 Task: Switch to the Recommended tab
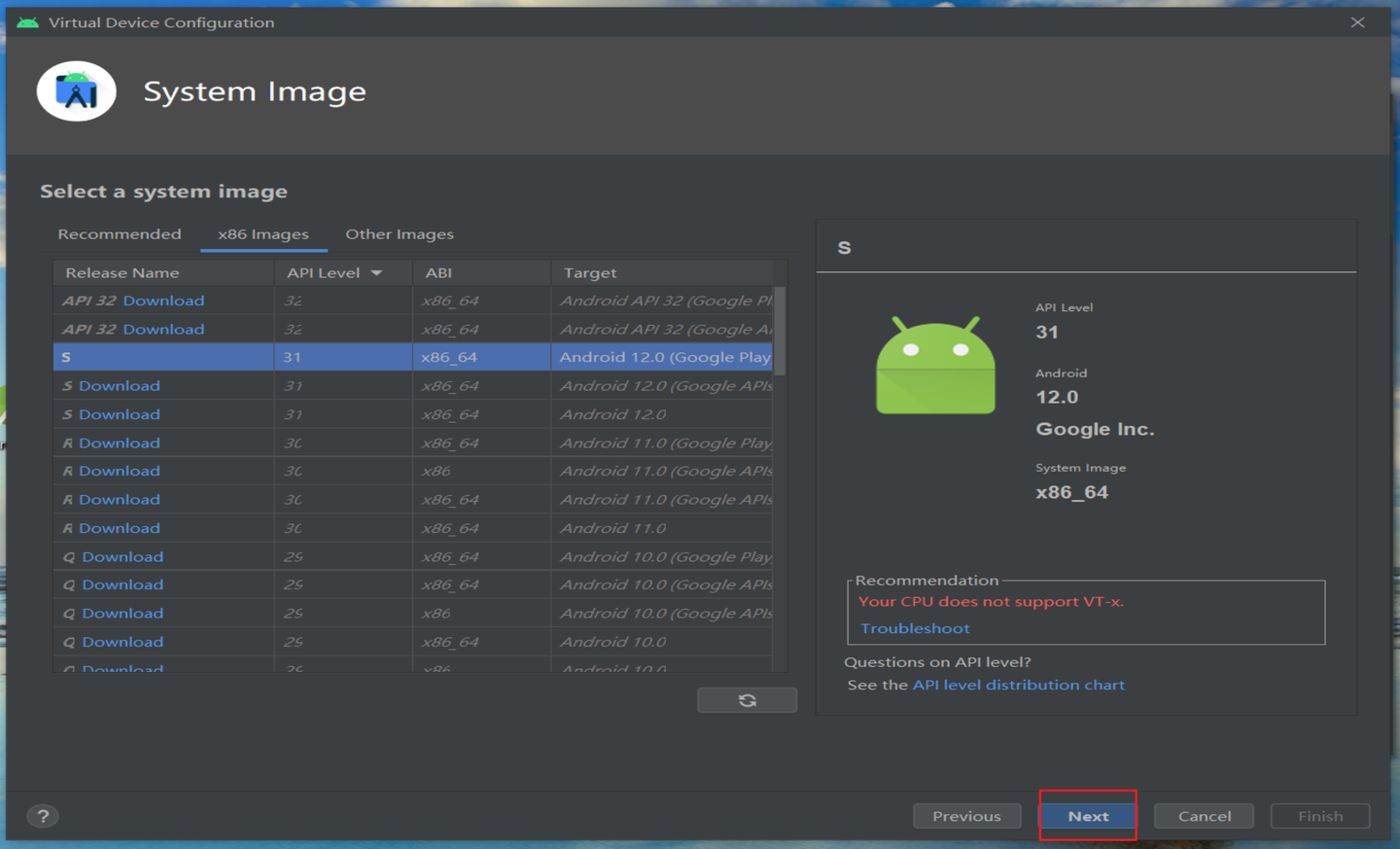[119, 233]
